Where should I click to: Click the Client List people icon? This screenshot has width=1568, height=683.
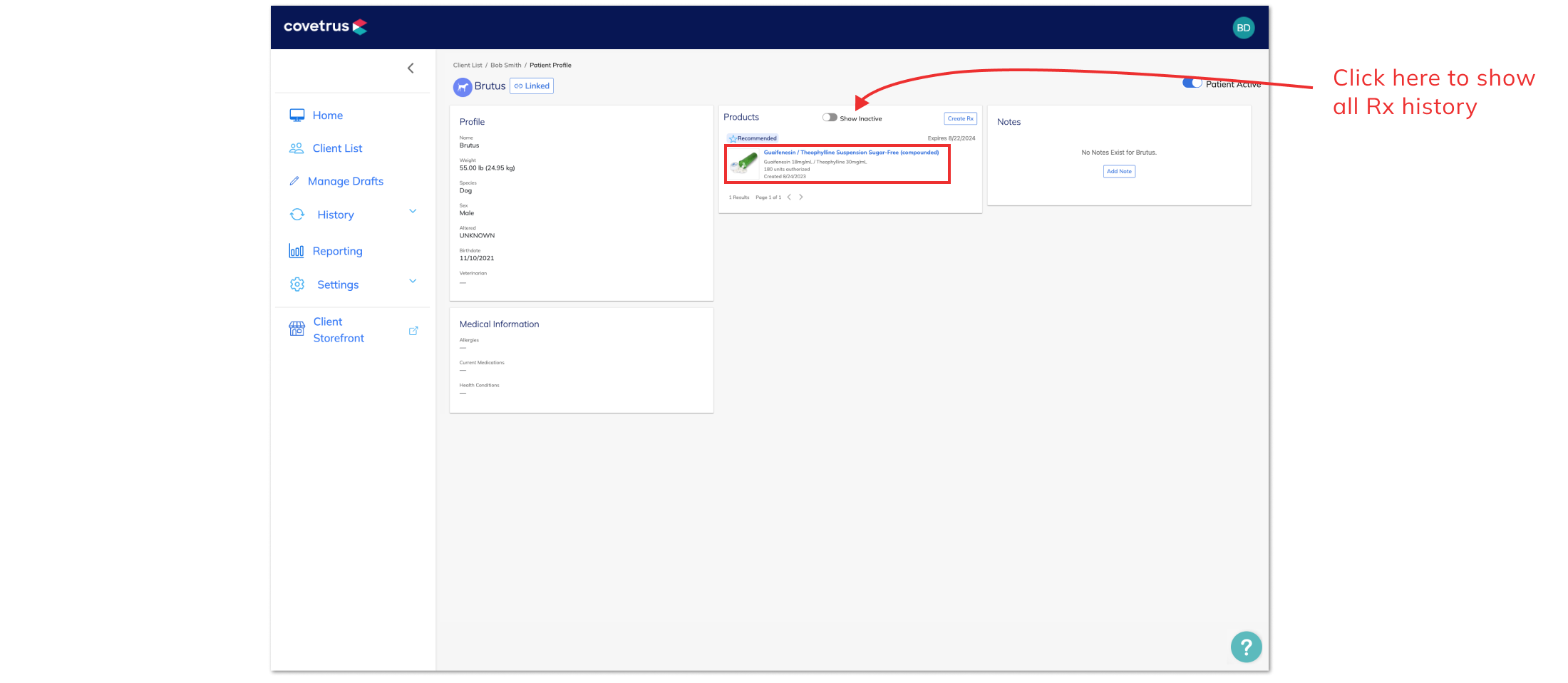click(x=296, y=148)
